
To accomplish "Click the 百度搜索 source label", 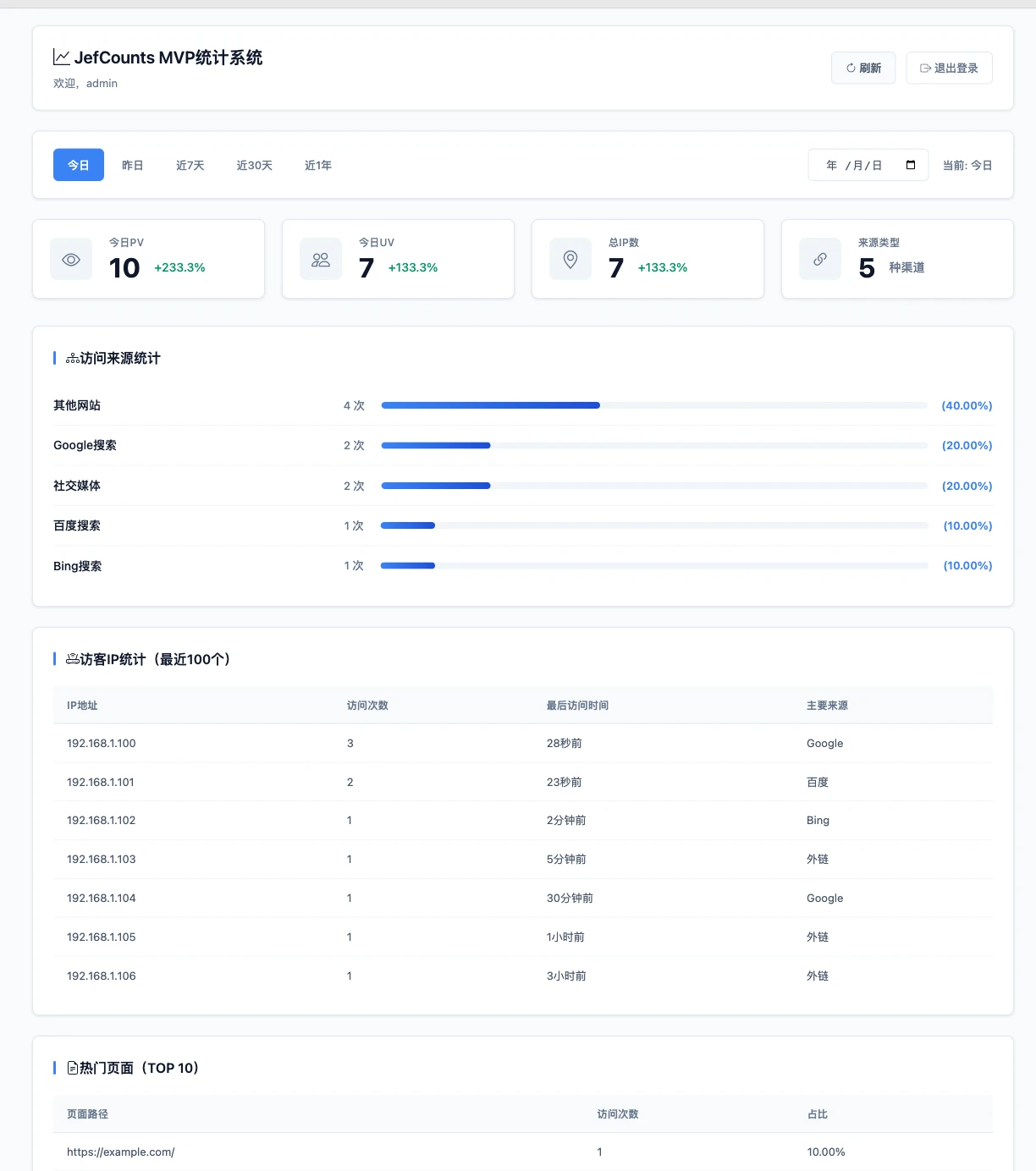I will tap(77, 525).
